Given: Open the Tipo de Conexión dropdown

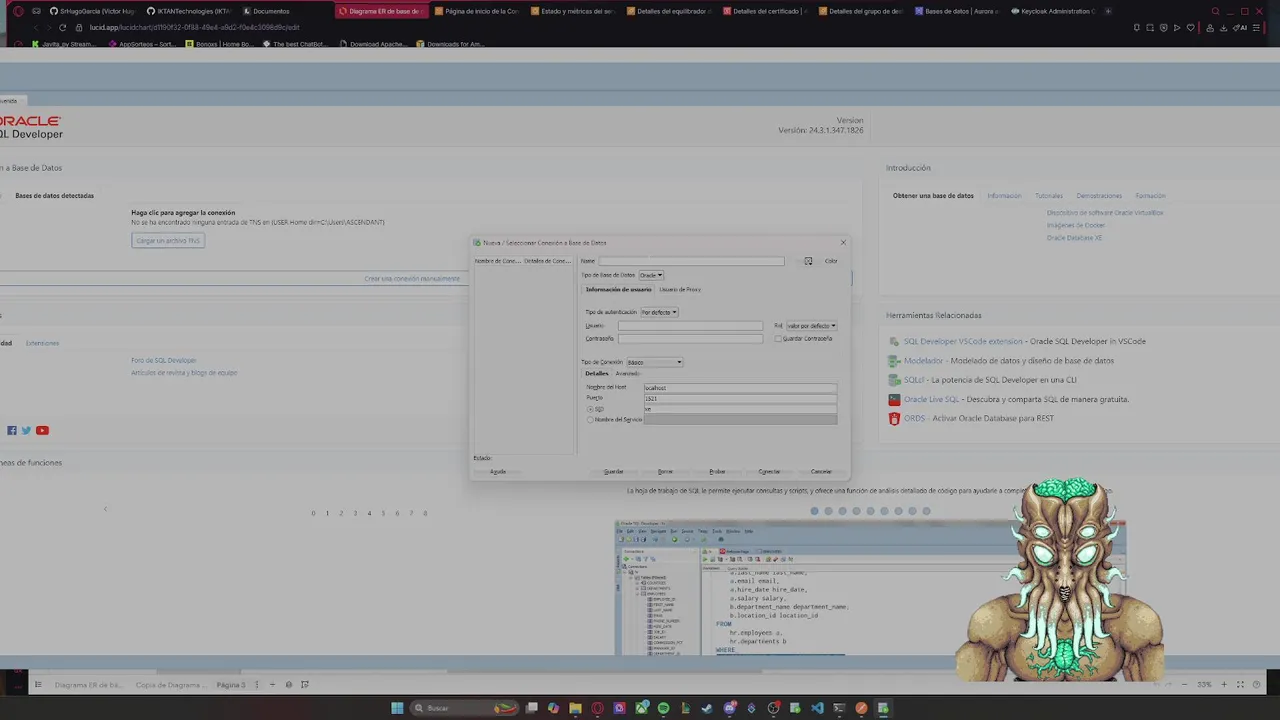Looking at the screenshot, I should (x=655, y=362).
